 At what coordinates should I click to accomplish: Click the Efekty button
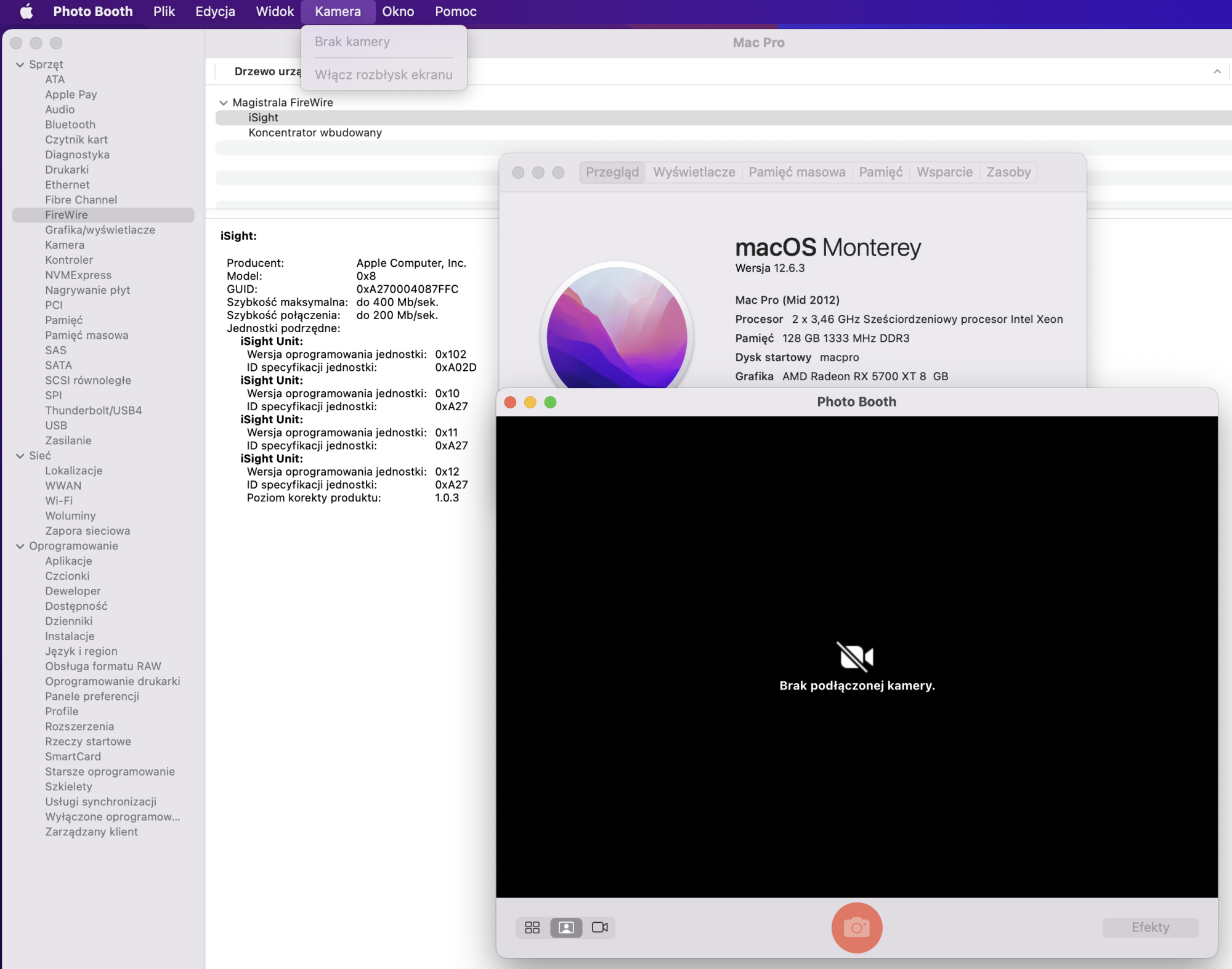click(1150, 927)
